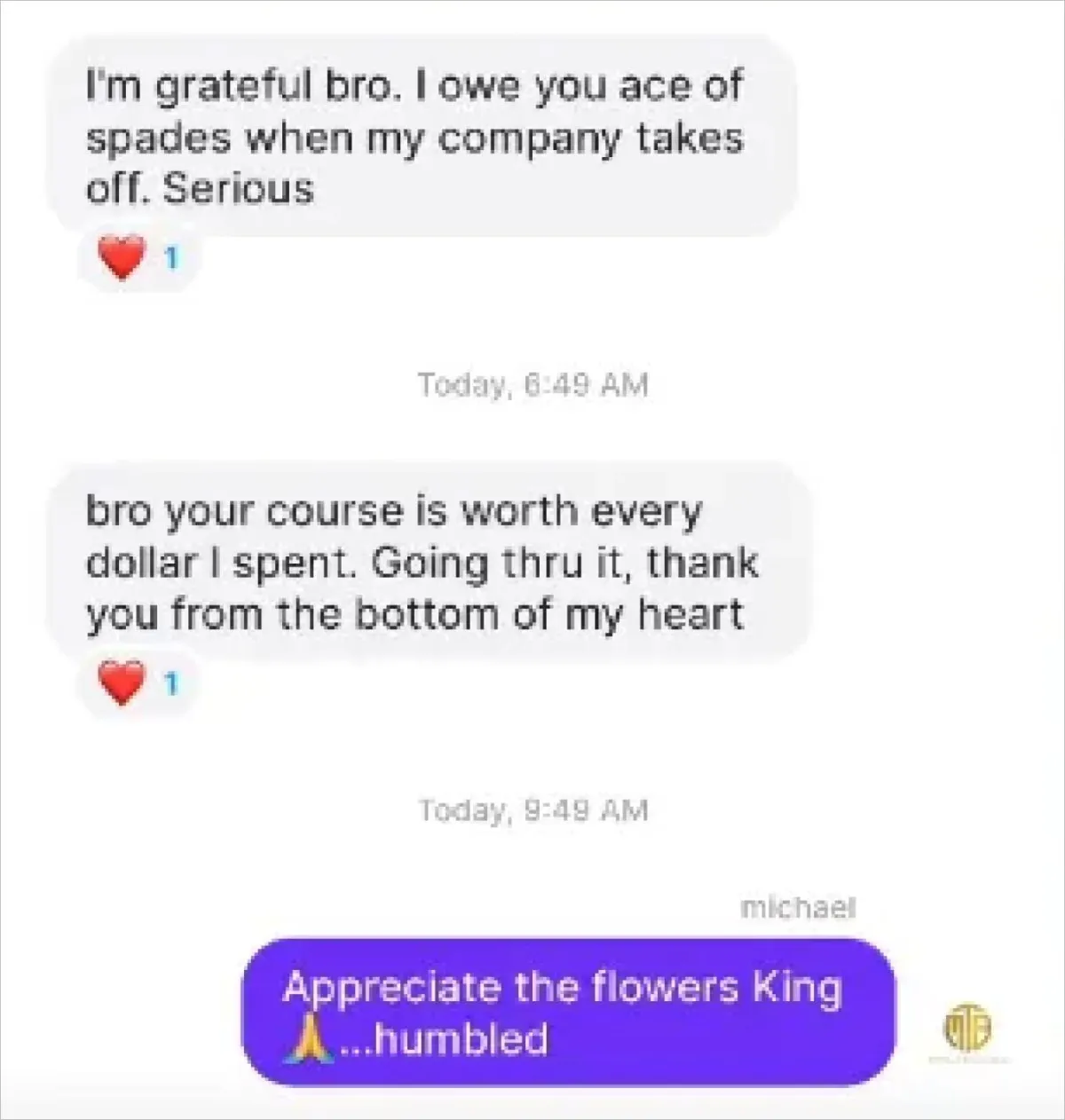This screenshot has width=1065, height=1120.
Task: Select the "bro your course is worth" bubble
Action: tap(428, 563)
